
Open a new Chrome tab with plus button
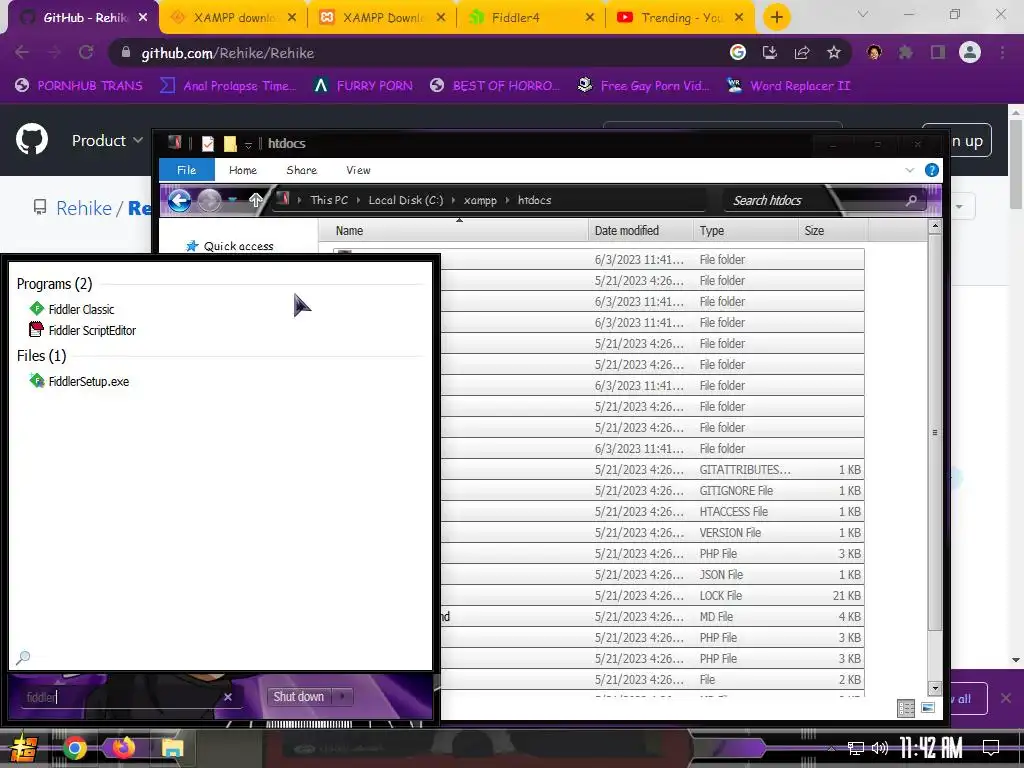click(x=776, y=18)
